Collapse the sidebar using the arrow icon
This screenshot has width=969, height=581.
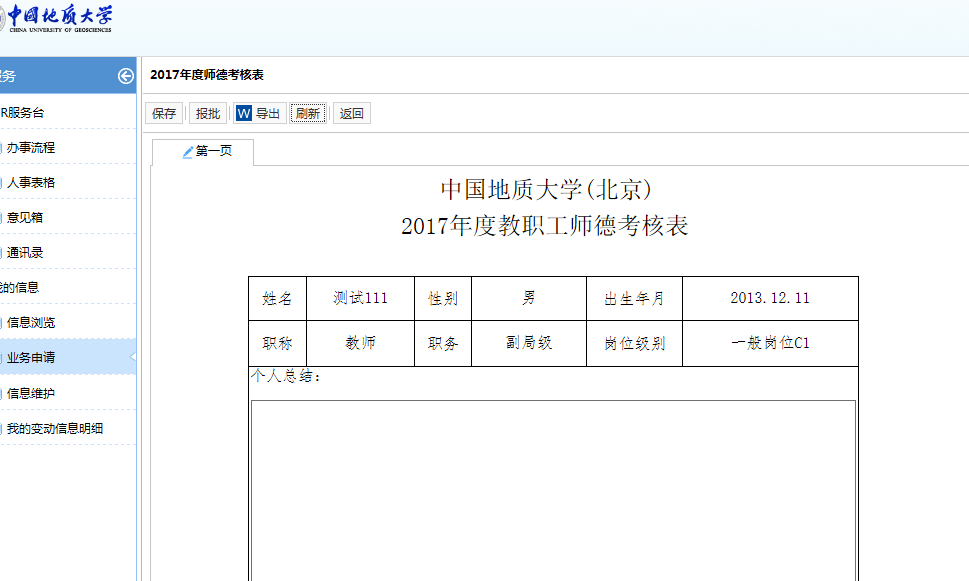(x=125, y=76)
